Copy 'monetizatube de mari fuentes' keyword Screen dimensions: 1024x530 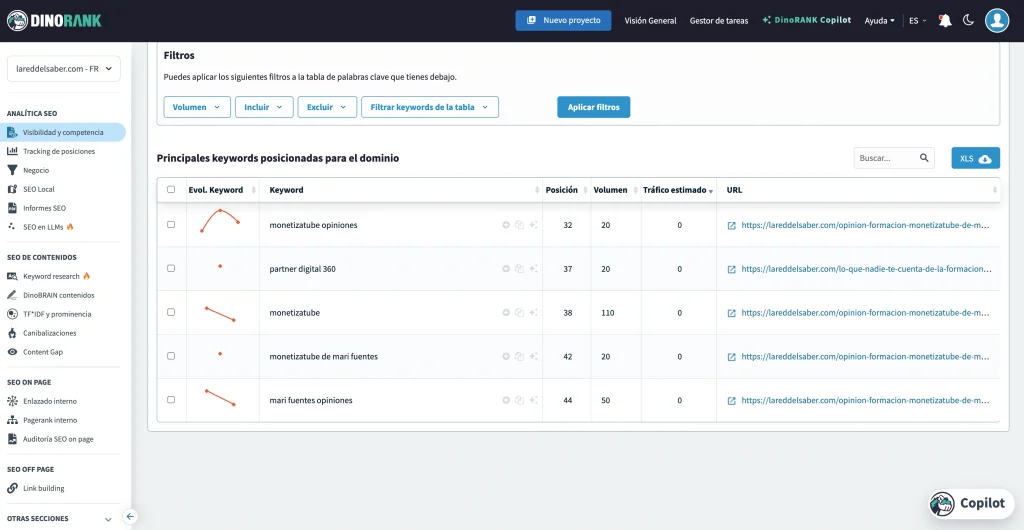(519, 356)
